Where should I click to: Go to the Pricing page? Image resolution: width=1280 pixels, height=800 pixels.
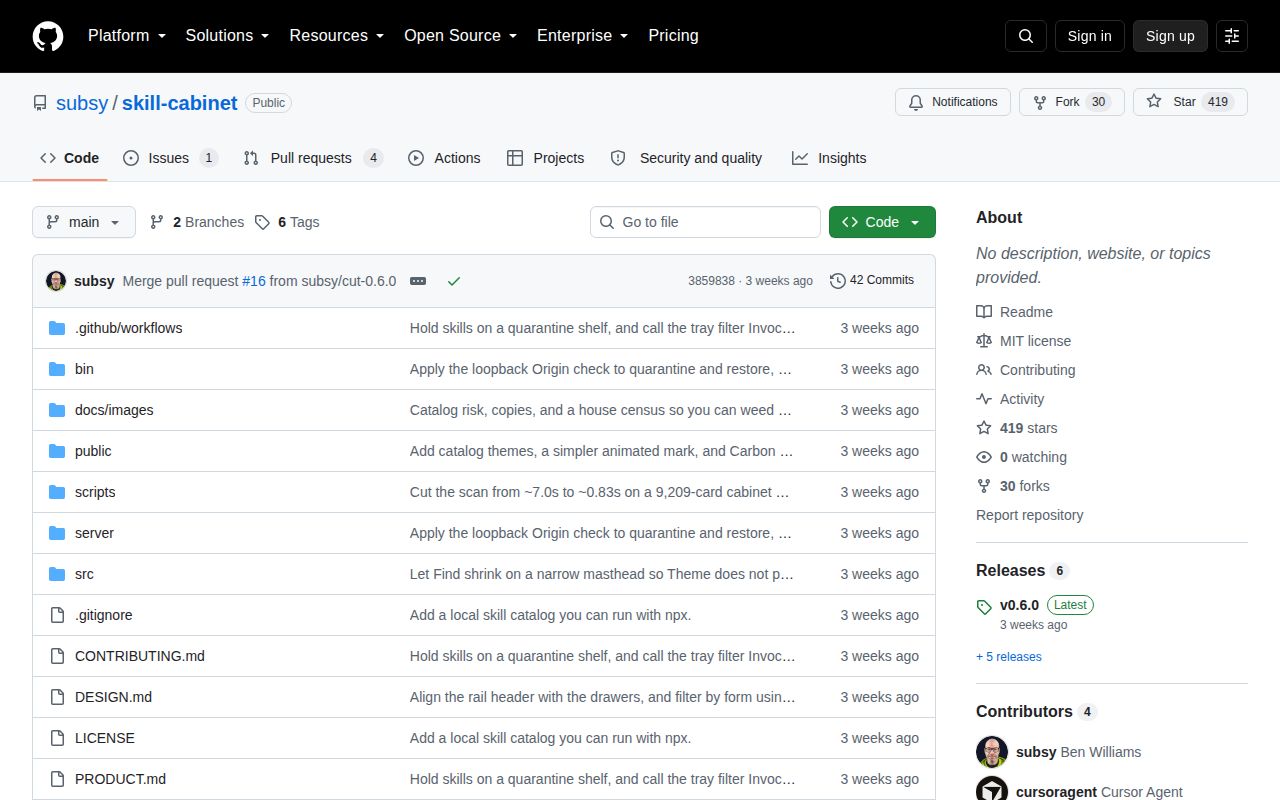(673, 36)
